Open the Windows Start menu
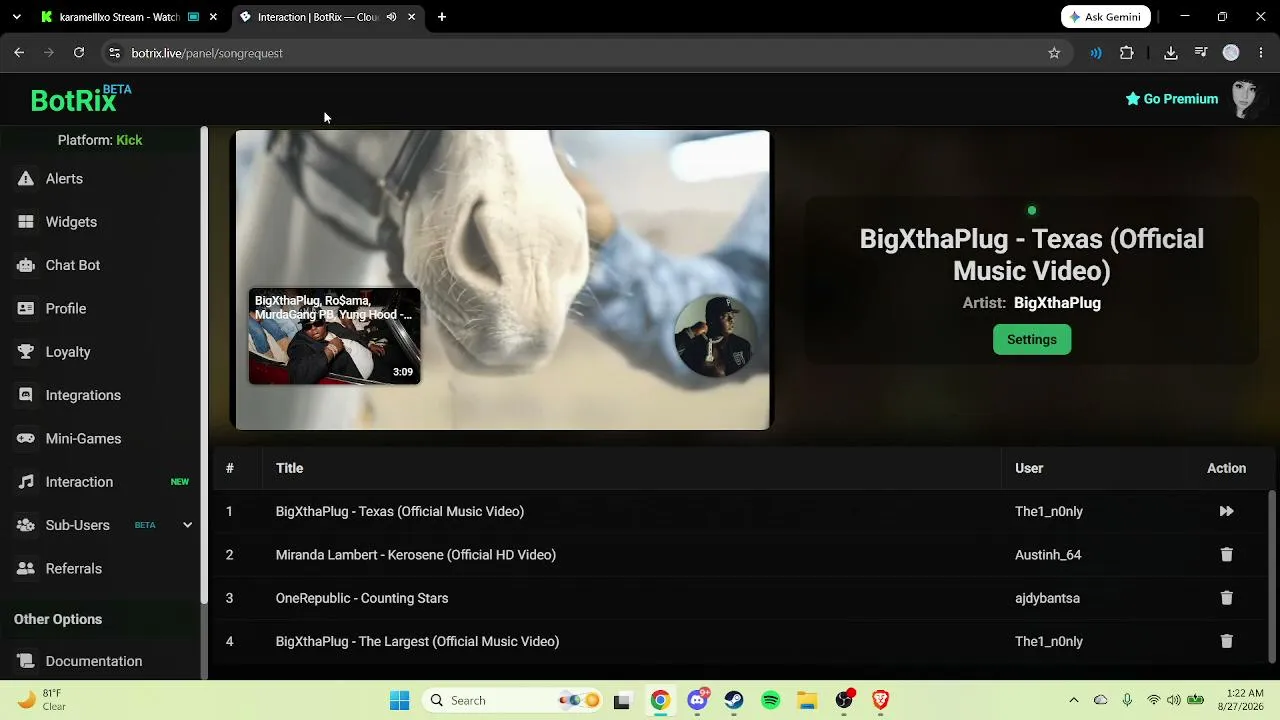This screenshot has height=720, width=1280. pyautogui.click(x=399, y=700)
